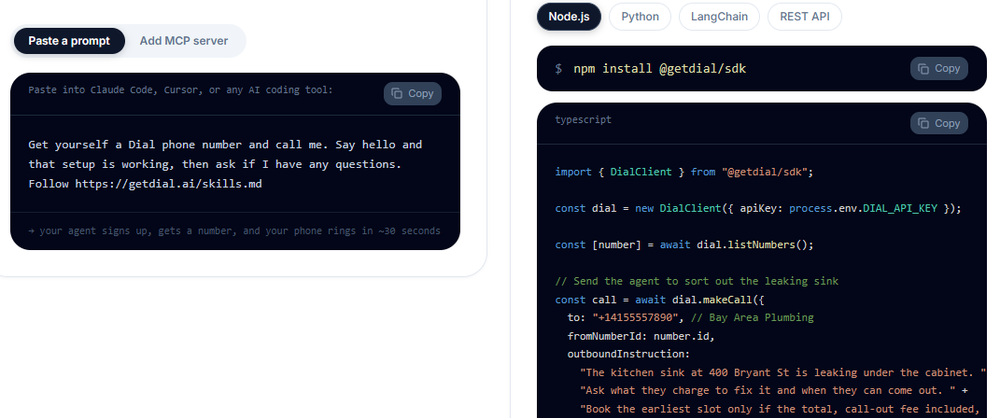Click the DIAL_API_KEY variable text
The width and height of the screenshot is (1000, 418).
[900, 209]
